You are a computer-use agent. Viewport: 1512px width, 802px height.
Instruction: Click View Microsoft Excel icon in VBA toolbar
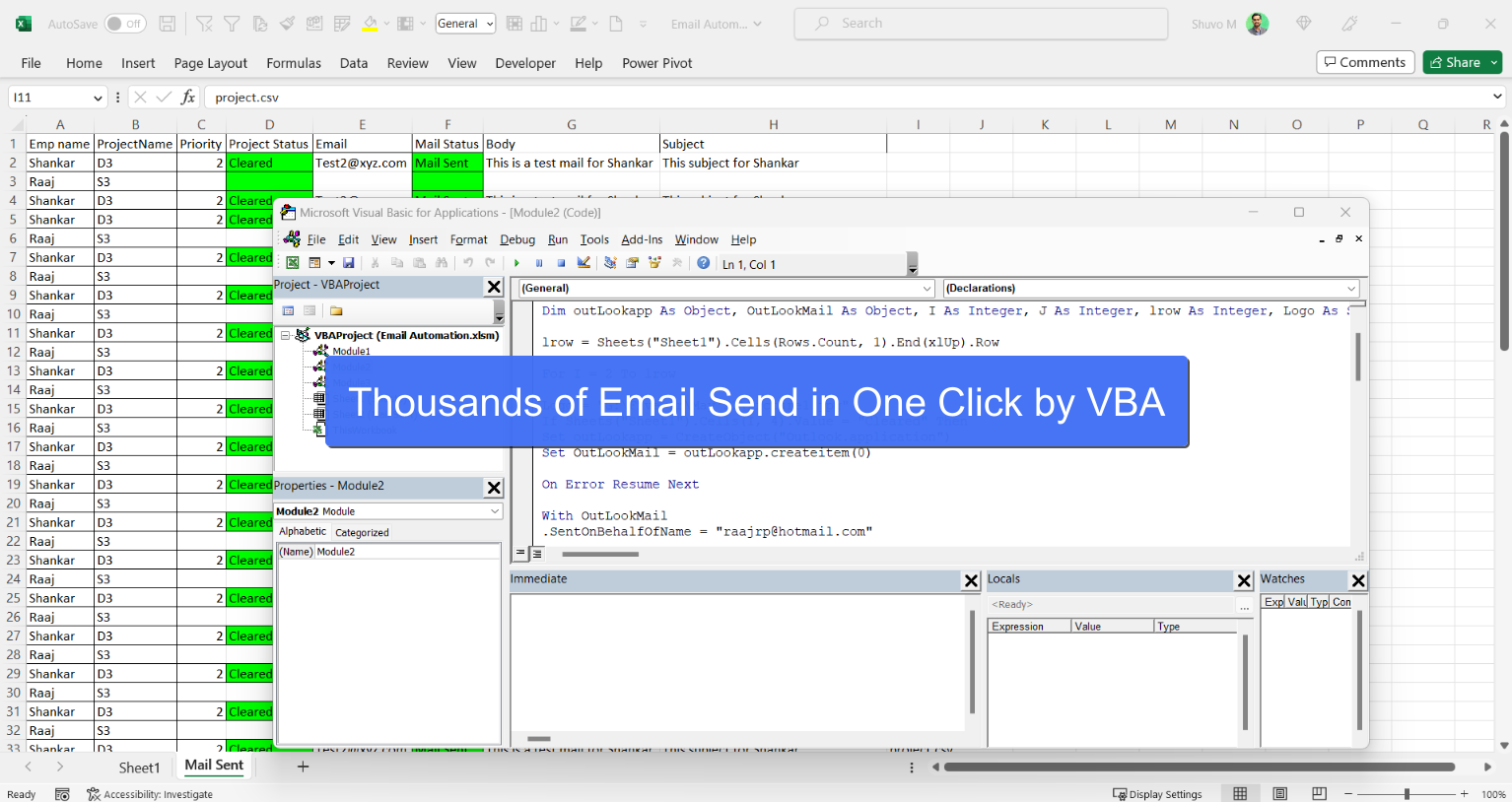pos(293,263)
